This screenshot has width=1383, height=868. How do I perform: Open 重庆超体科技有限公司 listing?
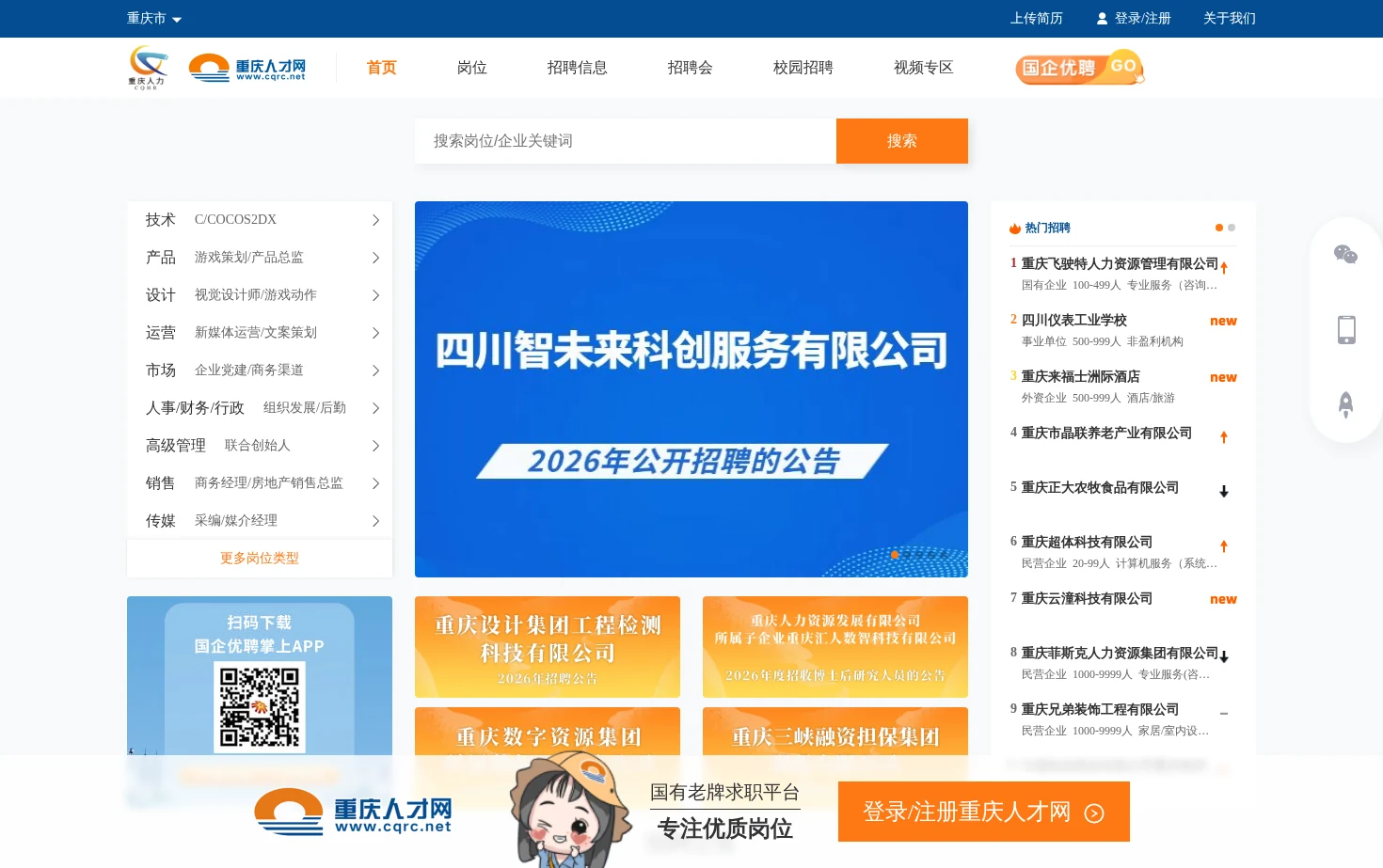coord(1087,543)
